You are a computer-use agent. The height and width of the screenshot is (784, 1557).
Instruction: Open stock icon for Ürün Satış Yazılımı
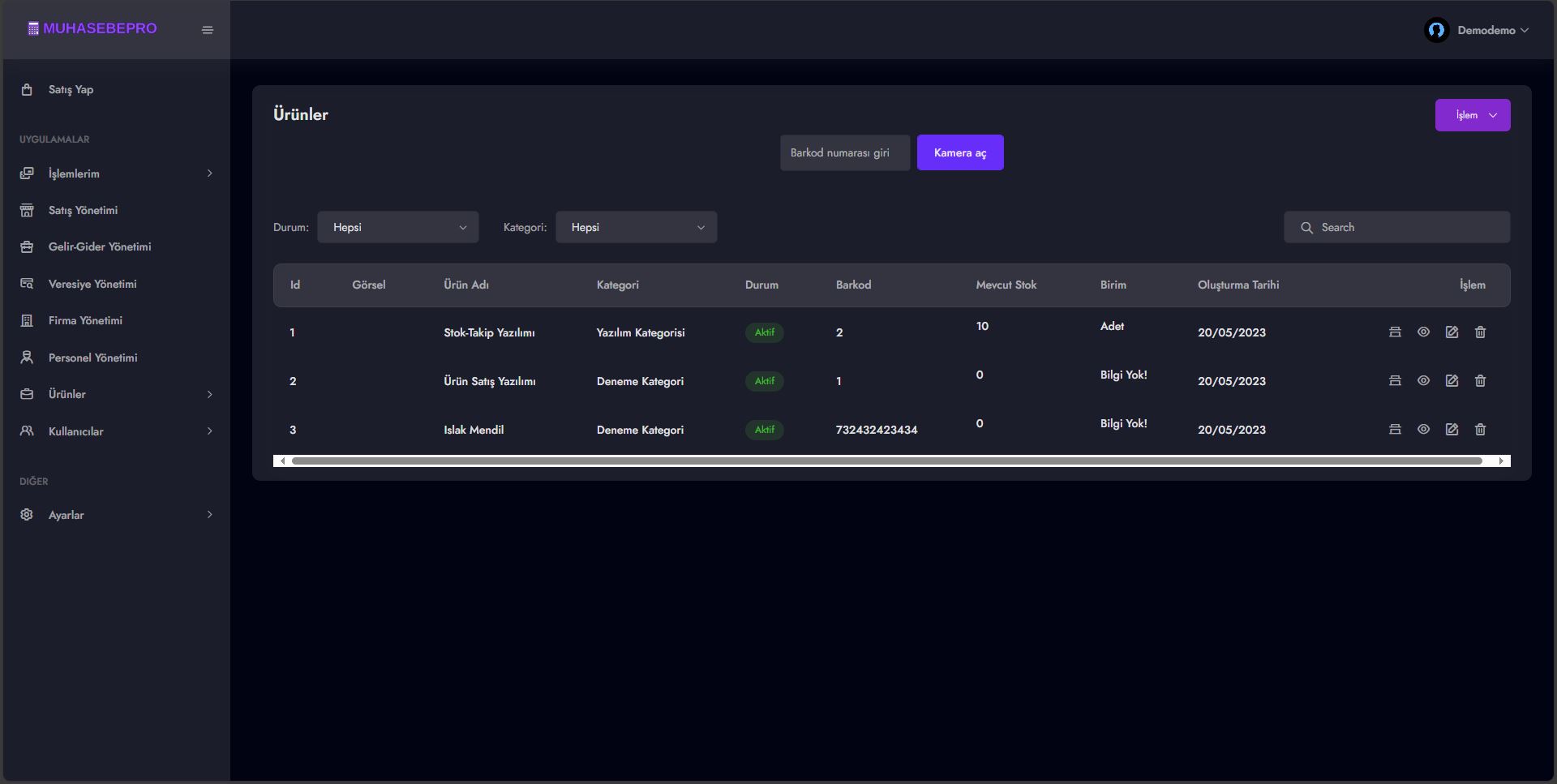pos(1395,381)
